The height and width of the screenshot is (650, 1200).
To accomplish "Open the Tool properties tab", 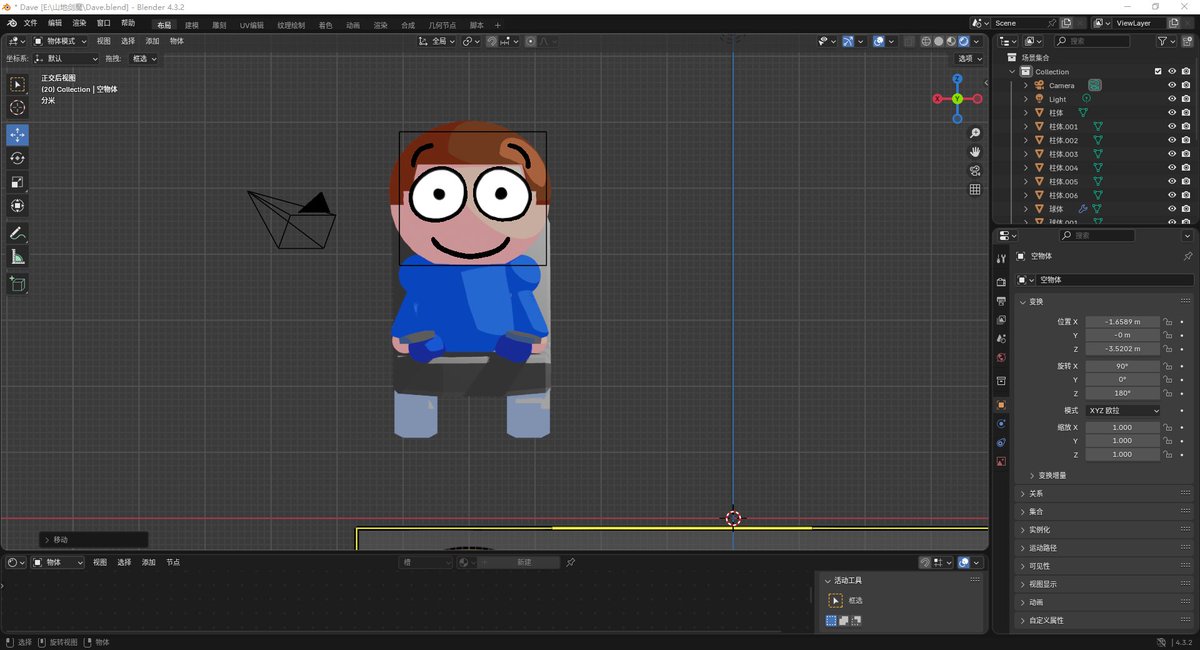I will pos(1001,258).
